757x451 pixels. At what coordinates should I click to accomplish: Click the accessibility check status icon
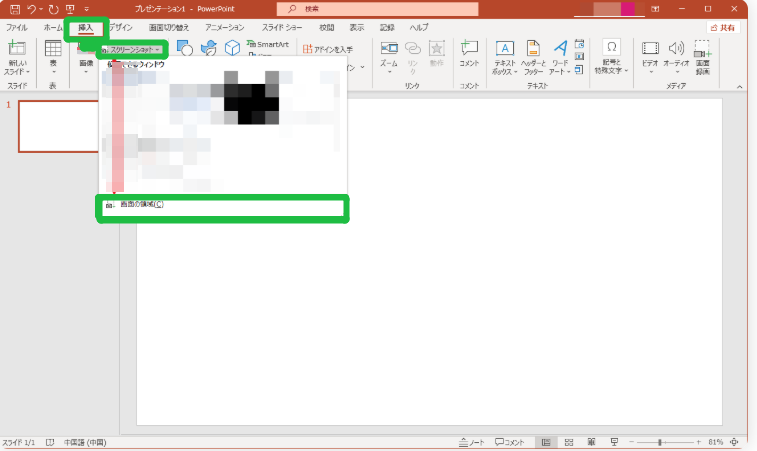tap(50, 442)
